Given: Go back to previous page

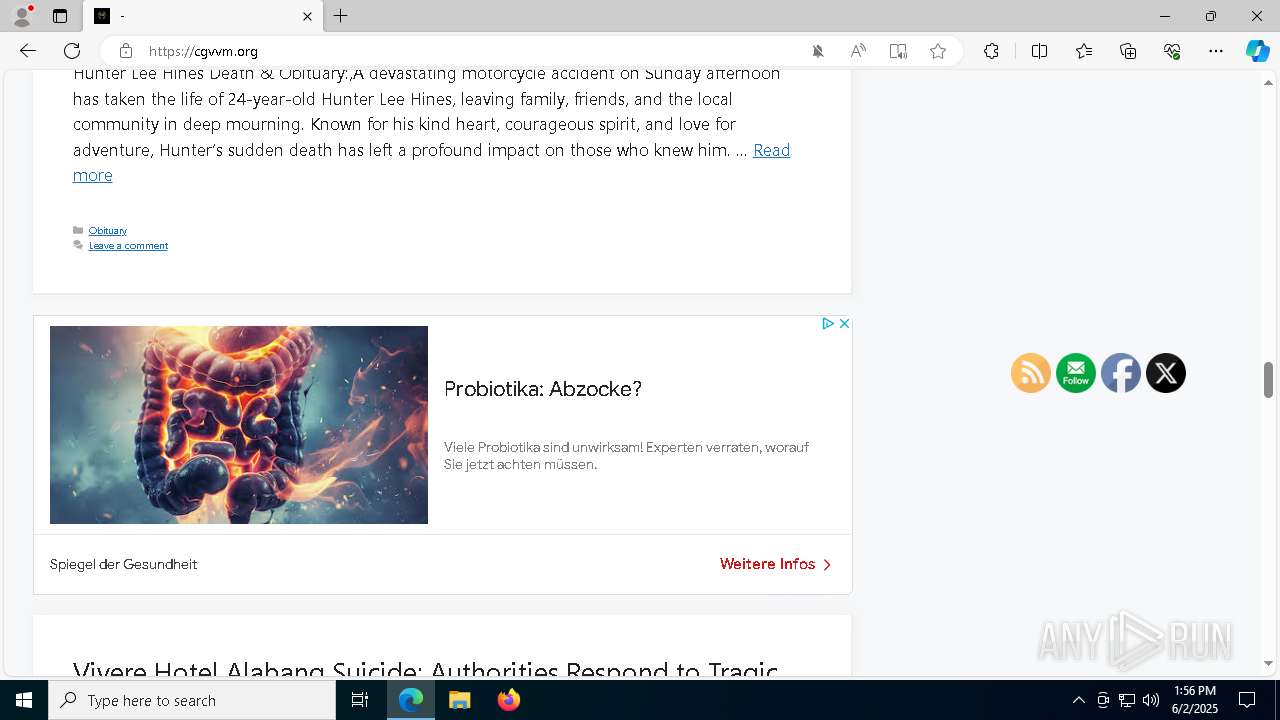Looking at the screenshot, I should [28, 51].
